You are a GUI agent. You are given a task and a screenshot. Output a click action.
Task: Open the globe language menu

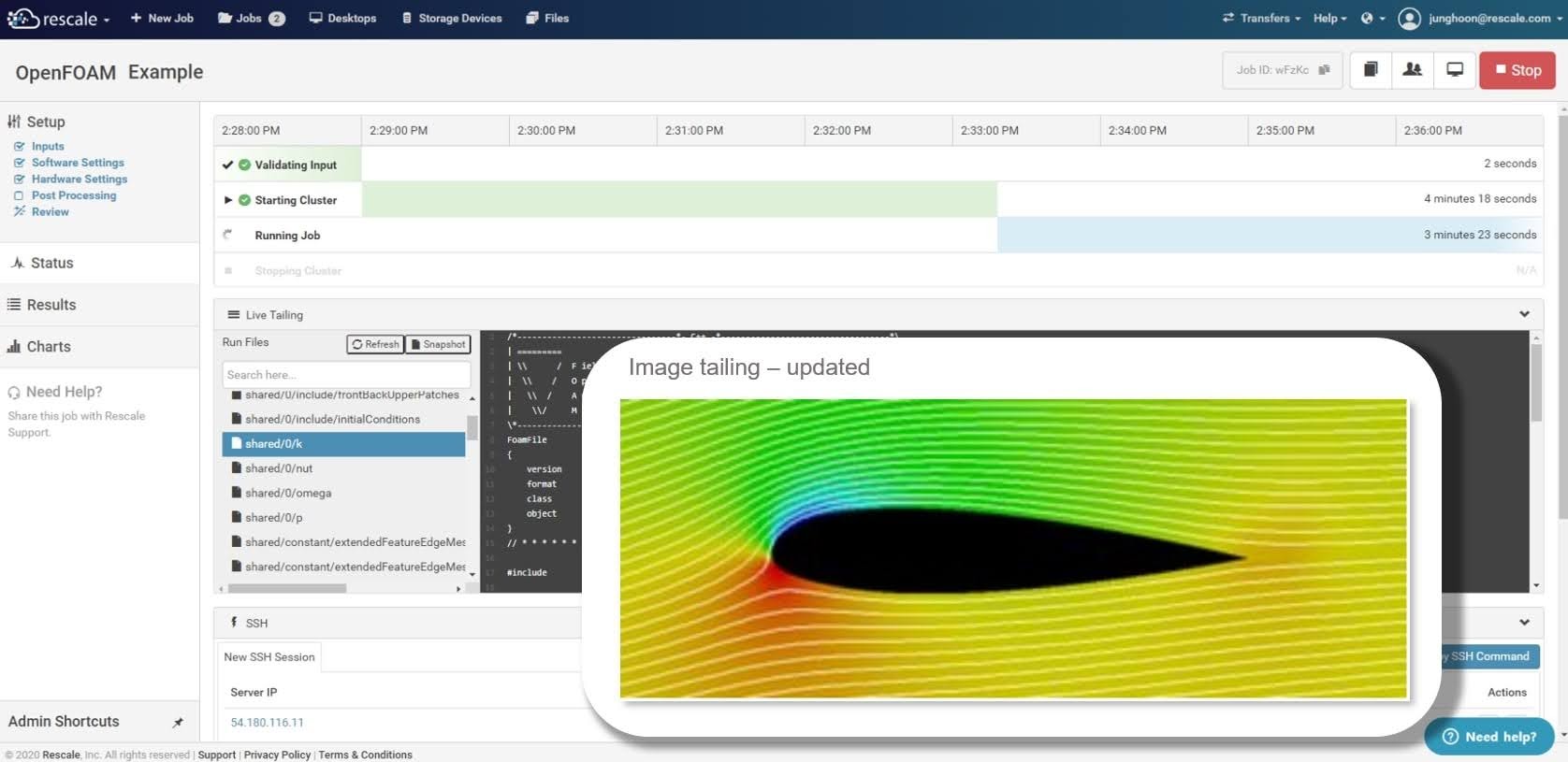click(1372, 19)
